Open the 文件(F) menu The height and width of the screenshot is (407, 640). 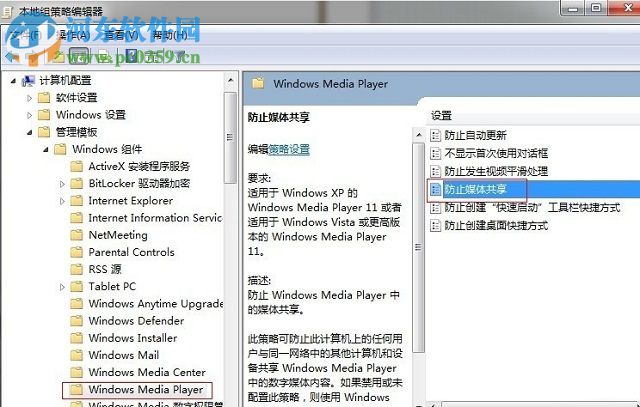[x=24, y=35]
